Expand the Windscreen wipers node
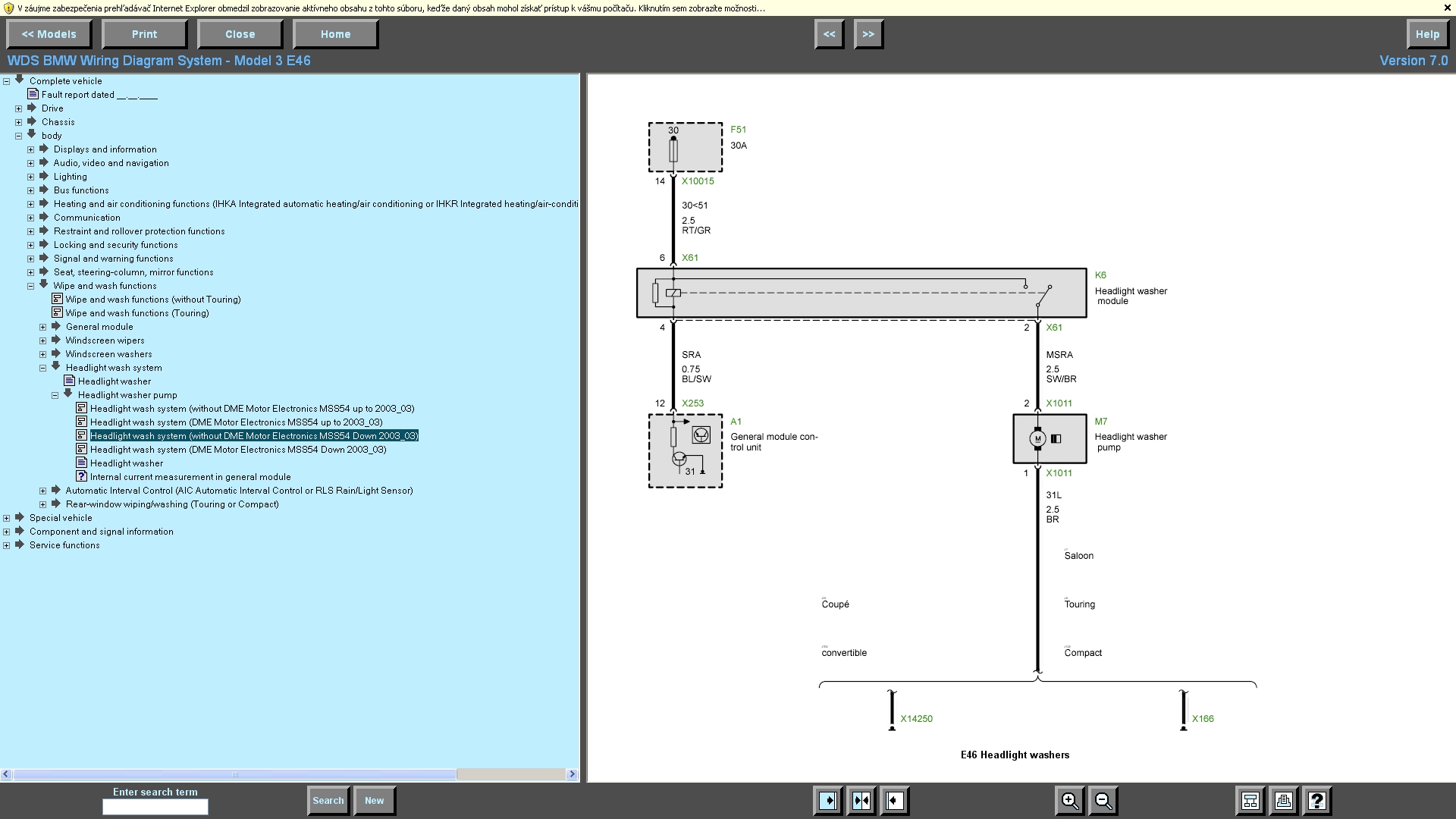Viewport: 1456px width, 819px height. [x=43, y=340]
